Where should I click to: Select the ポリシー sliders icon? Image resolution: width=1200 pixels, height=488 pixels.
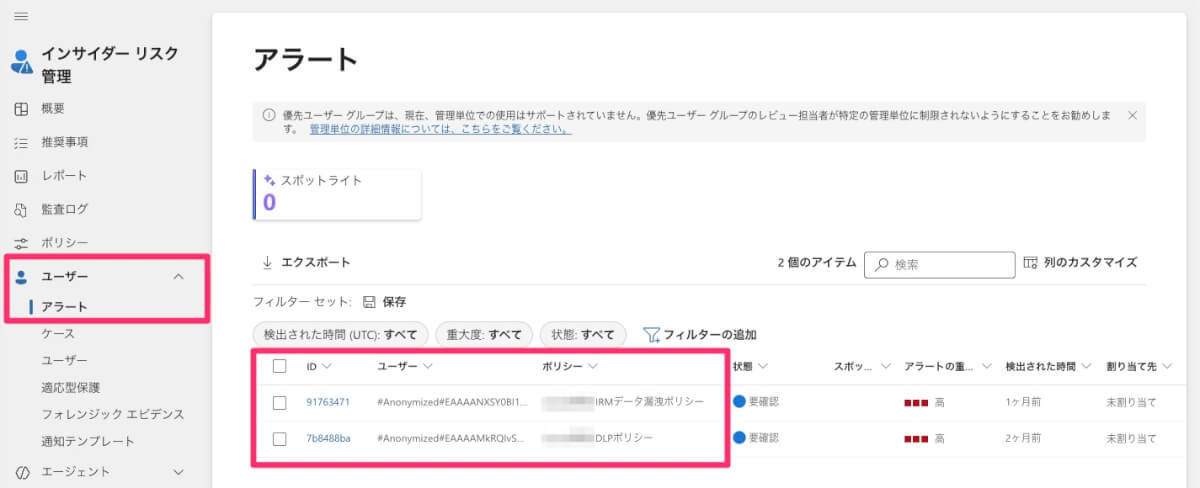coord(20,243)
